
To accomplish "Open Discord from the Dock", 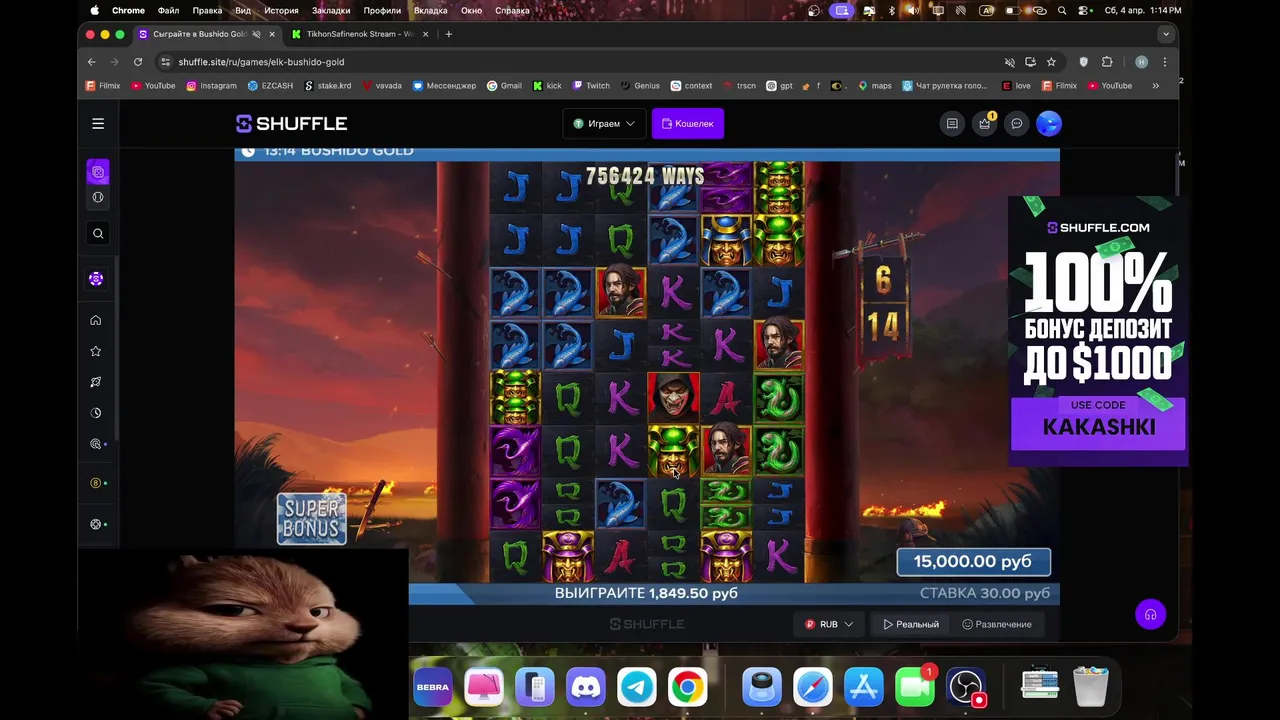I will pos(586,687).
